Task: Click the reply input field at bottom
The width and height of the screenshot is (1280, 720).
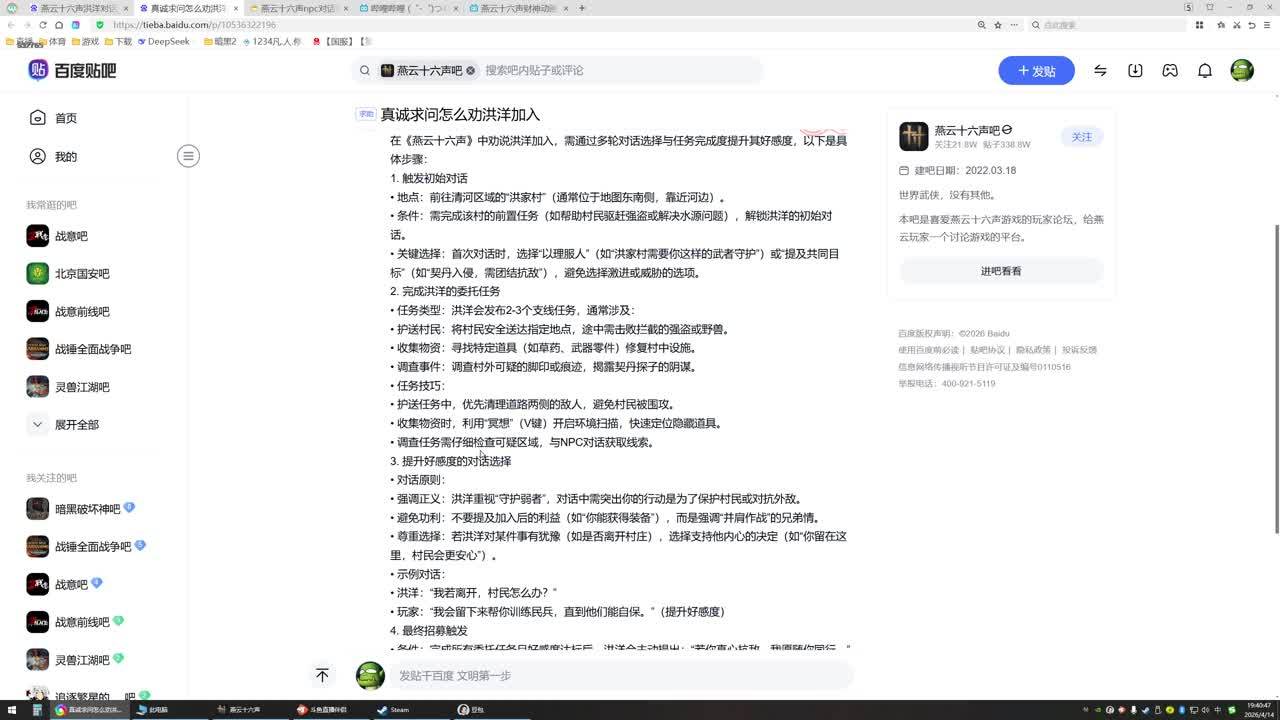Action: pos(620,676)
